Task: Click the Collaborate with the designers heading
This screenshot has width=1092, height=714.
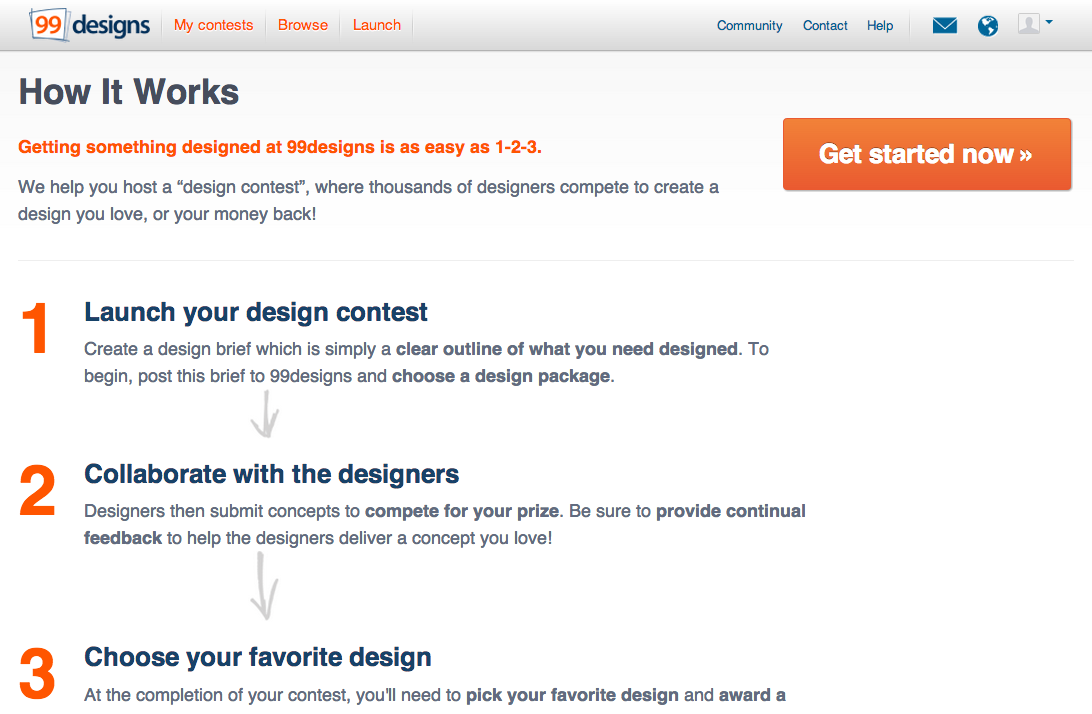Action: (x=272, y=474)
